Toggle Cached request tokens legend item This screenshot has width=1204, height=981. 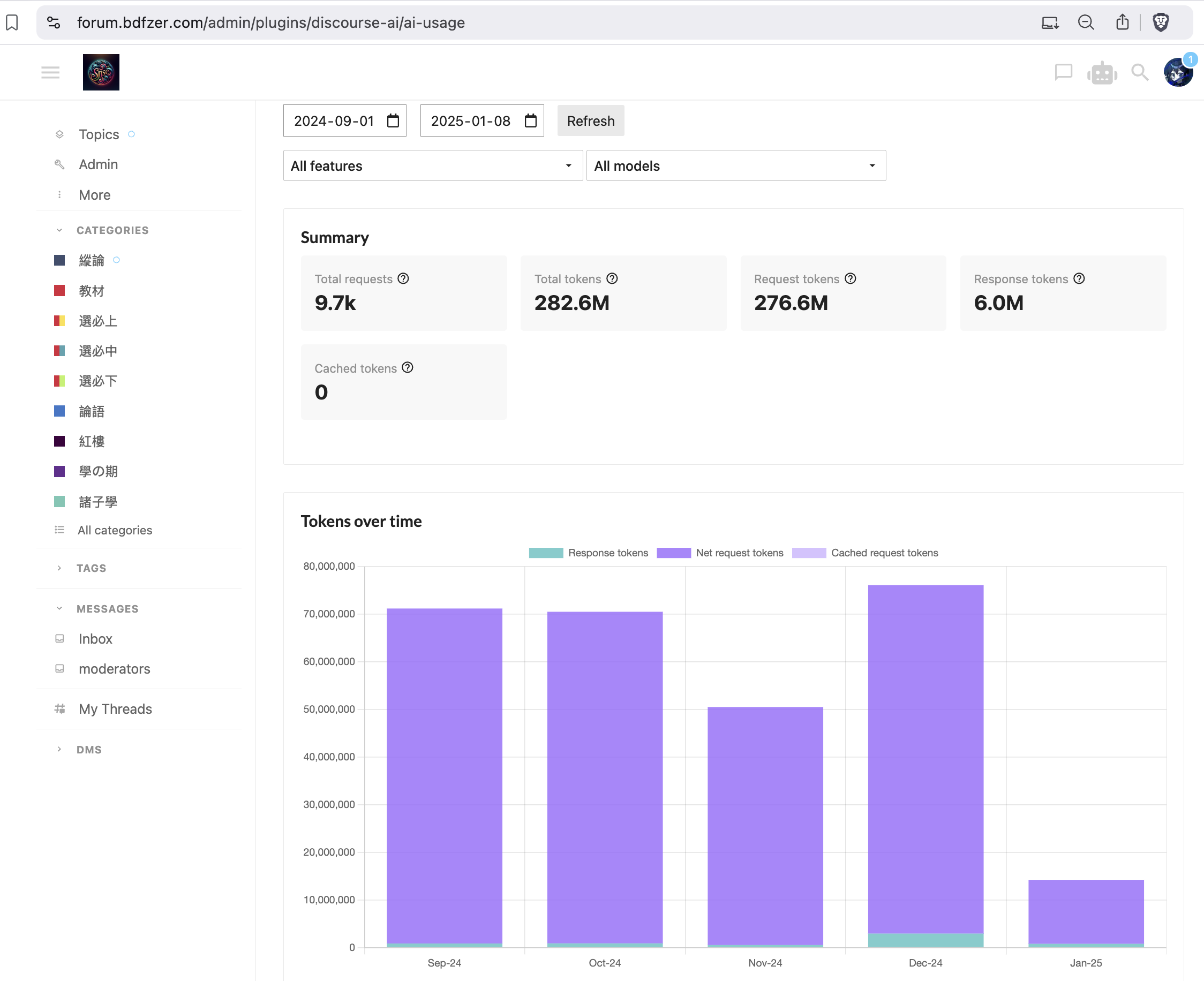point(865,553)
